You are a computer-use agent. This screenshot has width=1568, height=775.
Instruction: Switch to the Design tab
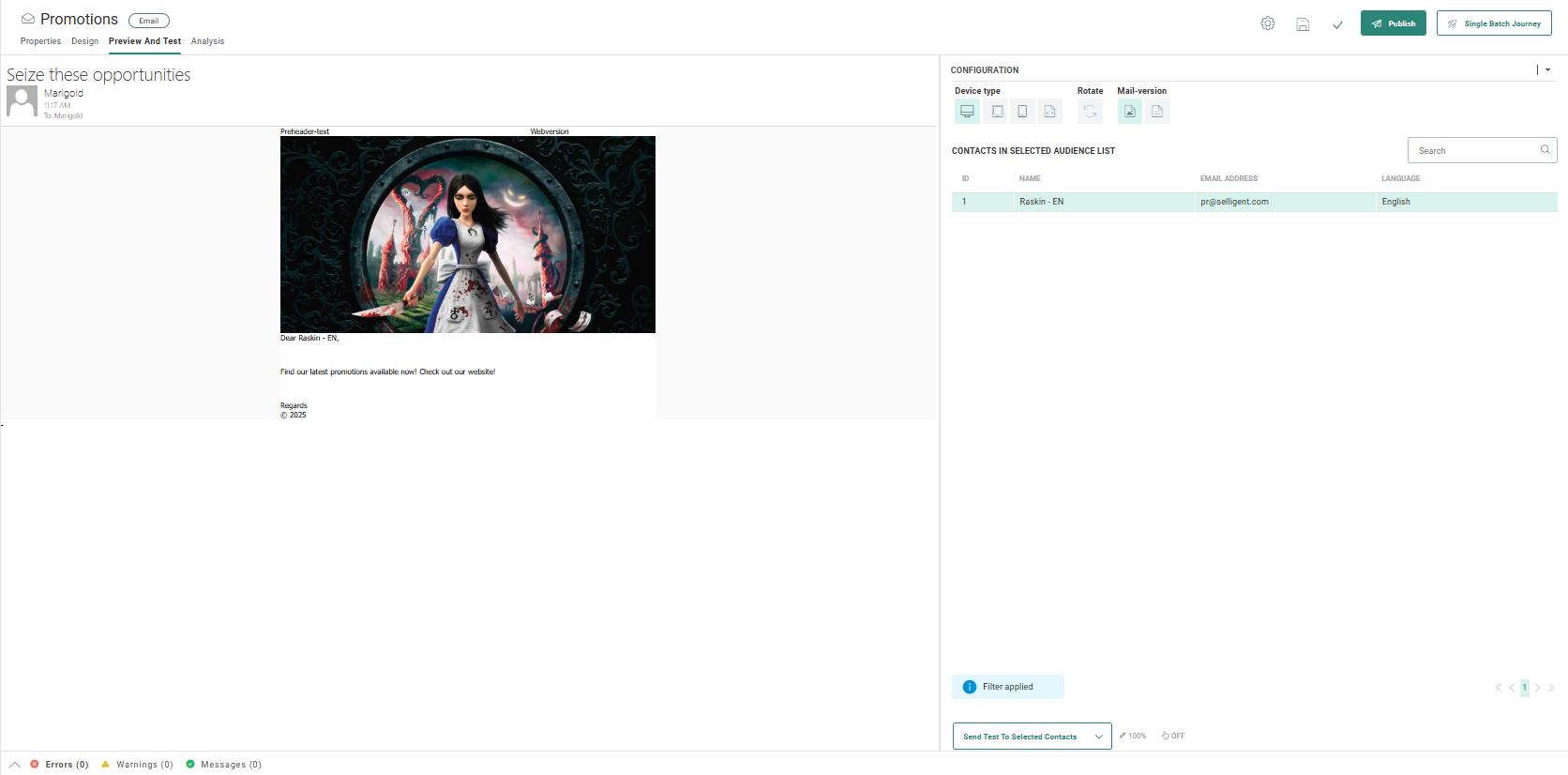pos(84,41)
